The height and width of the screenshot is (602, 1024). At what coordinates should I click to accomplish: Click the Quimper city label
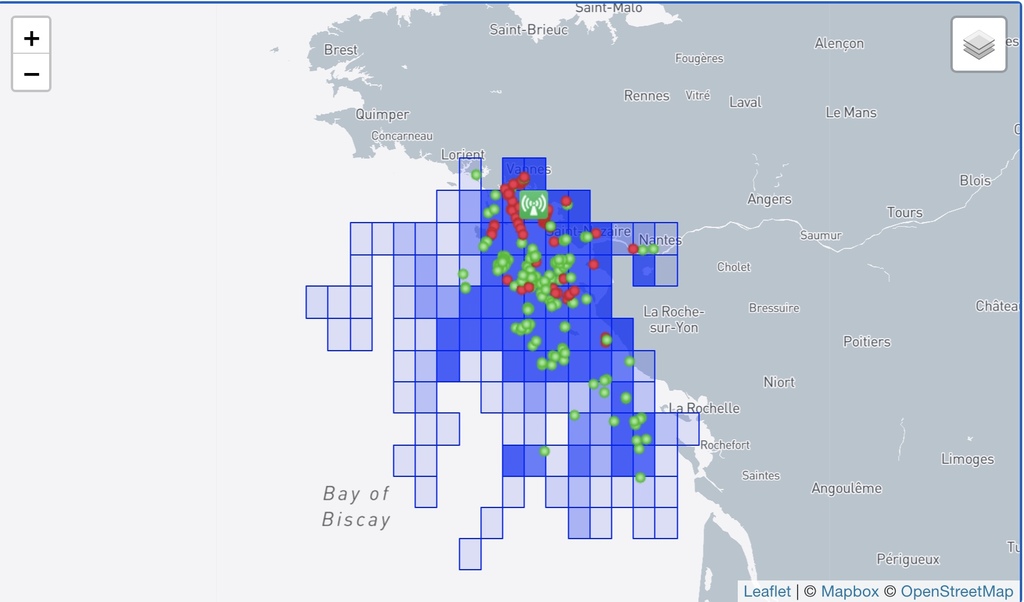[x=383, y=114]
